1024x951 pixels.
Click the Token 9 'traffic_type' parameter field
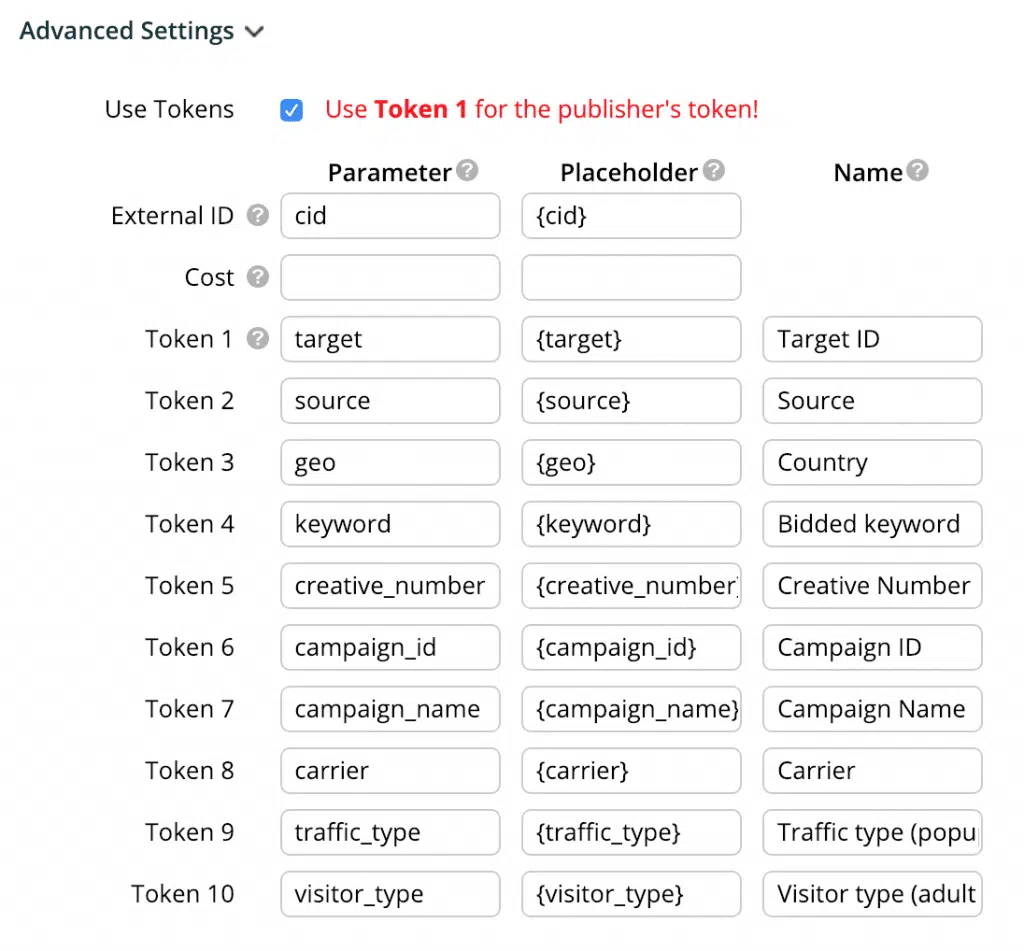390,833
